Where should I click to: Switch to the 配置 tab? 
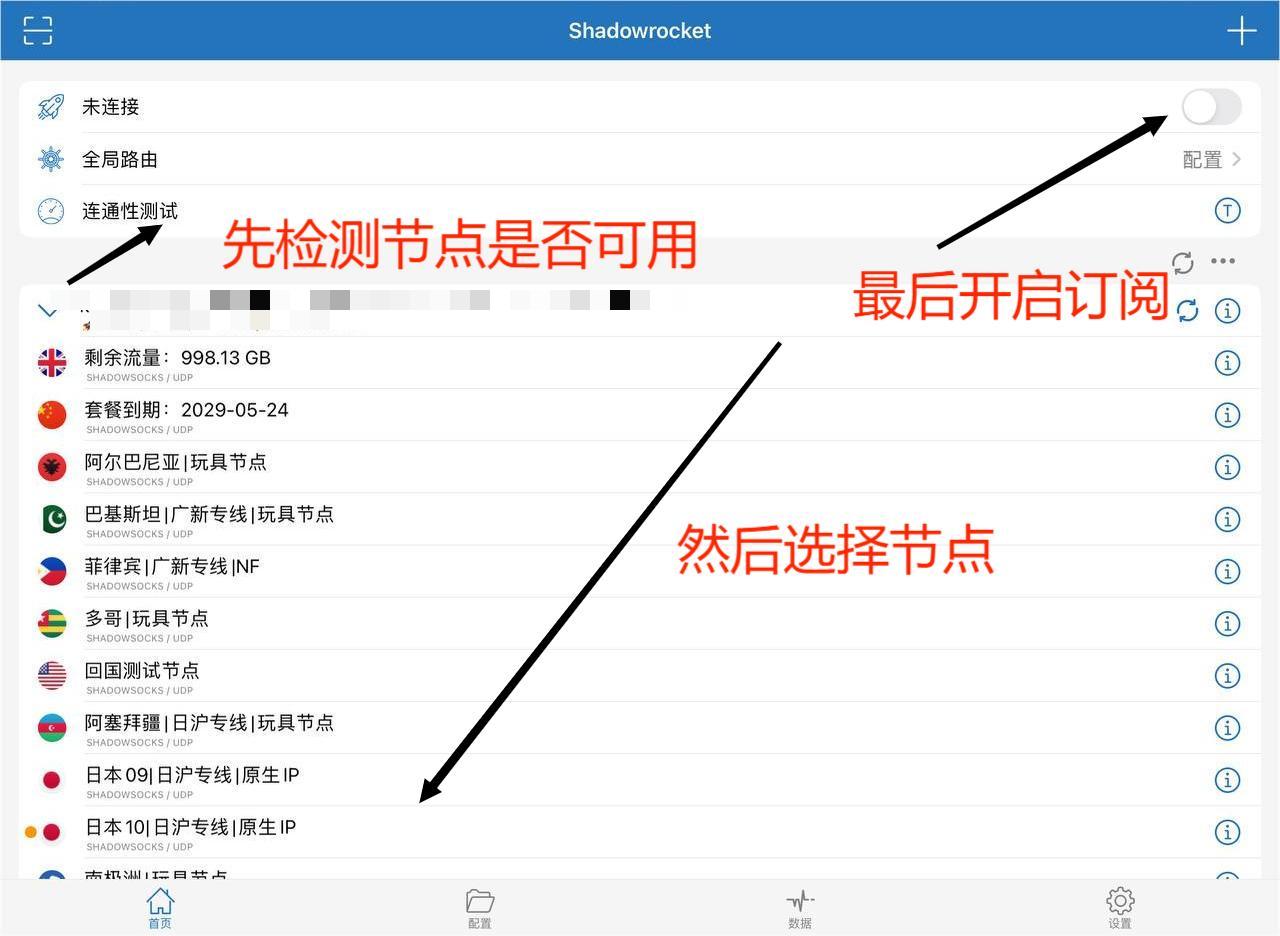click(480, 908)
